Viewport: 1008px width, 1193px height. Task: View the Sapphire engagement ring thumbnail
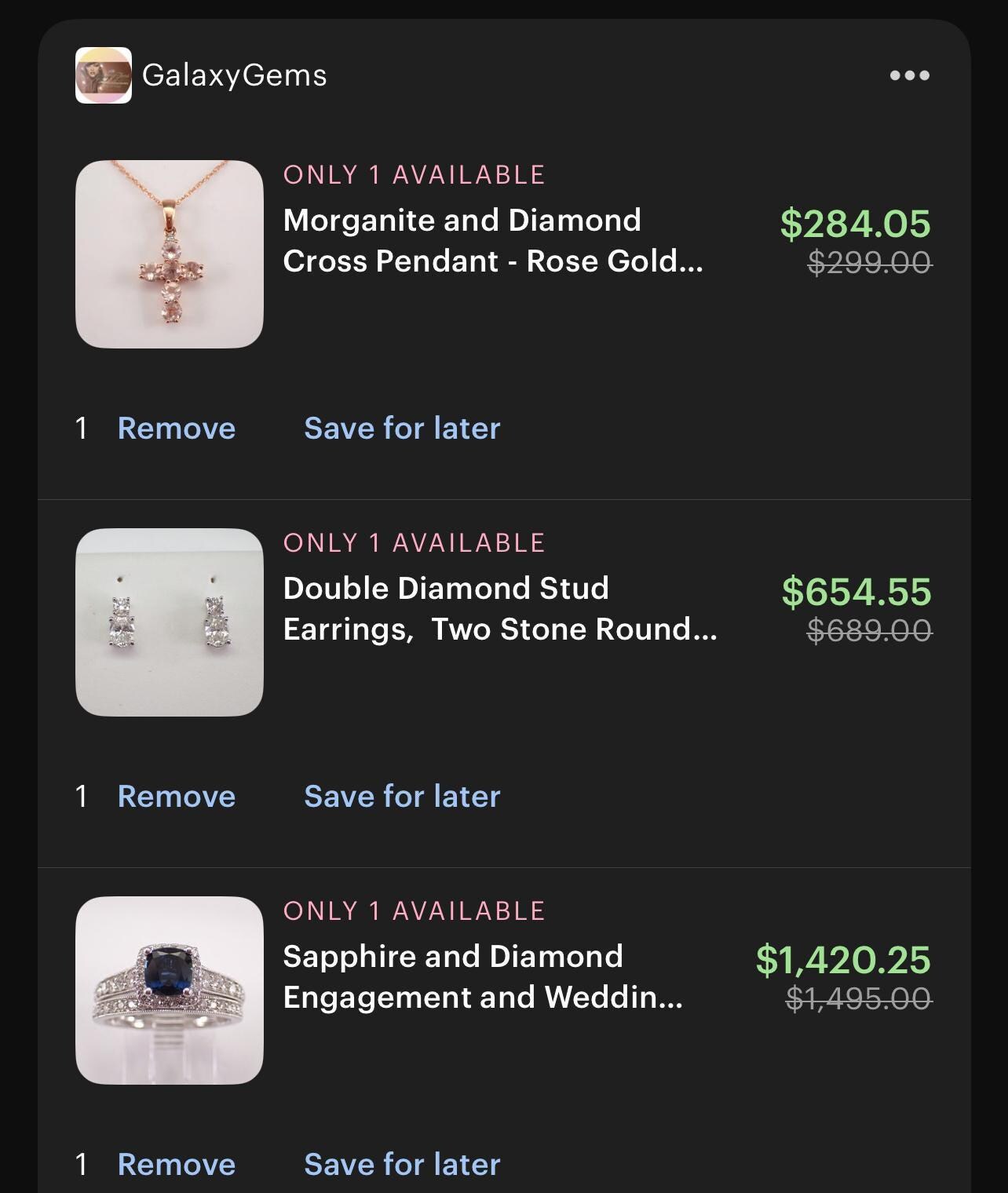(170, 991)
